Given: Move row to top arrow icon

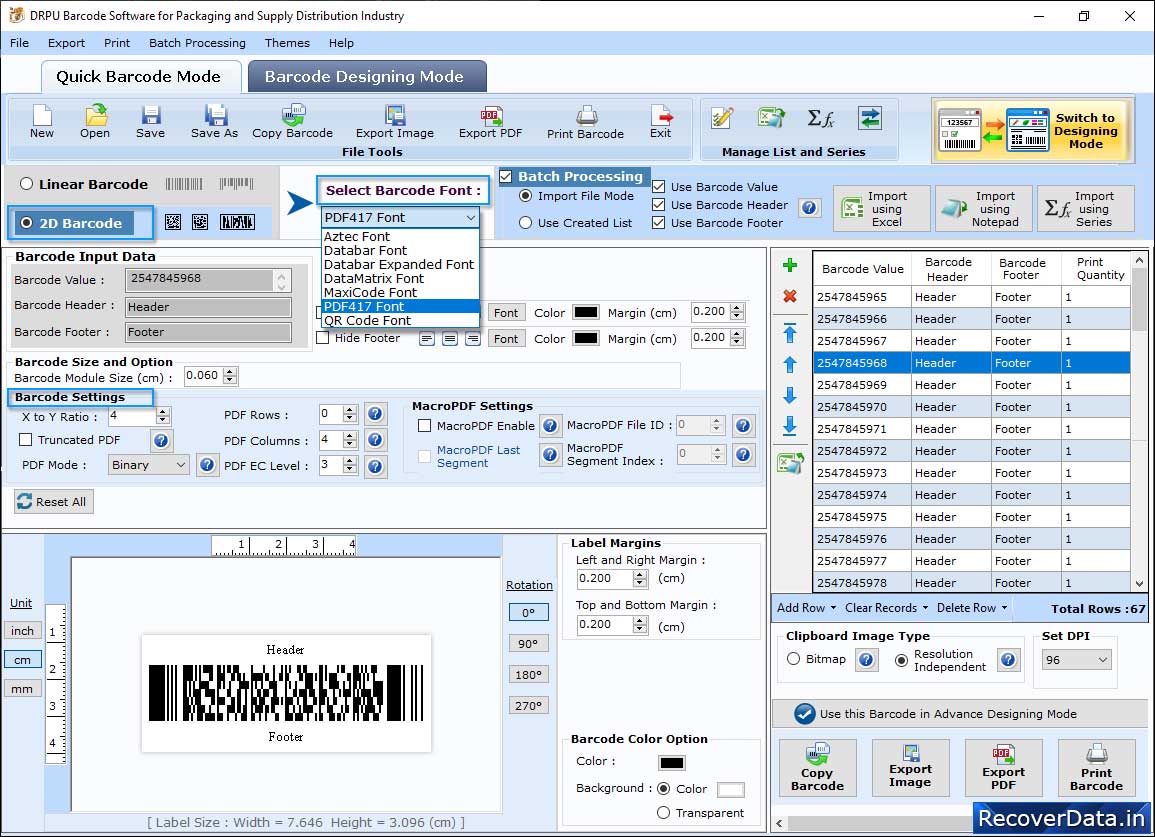Looking at the screenshot, I should (x=790, y=333).
